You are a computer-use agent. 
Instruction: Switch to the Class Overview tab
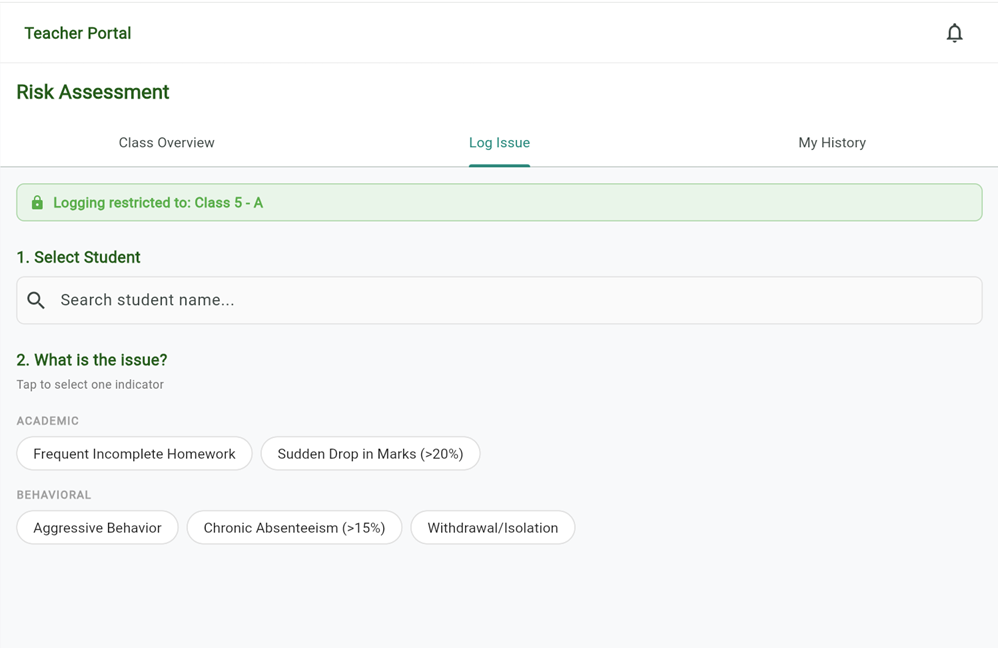(x=166, y=143)
